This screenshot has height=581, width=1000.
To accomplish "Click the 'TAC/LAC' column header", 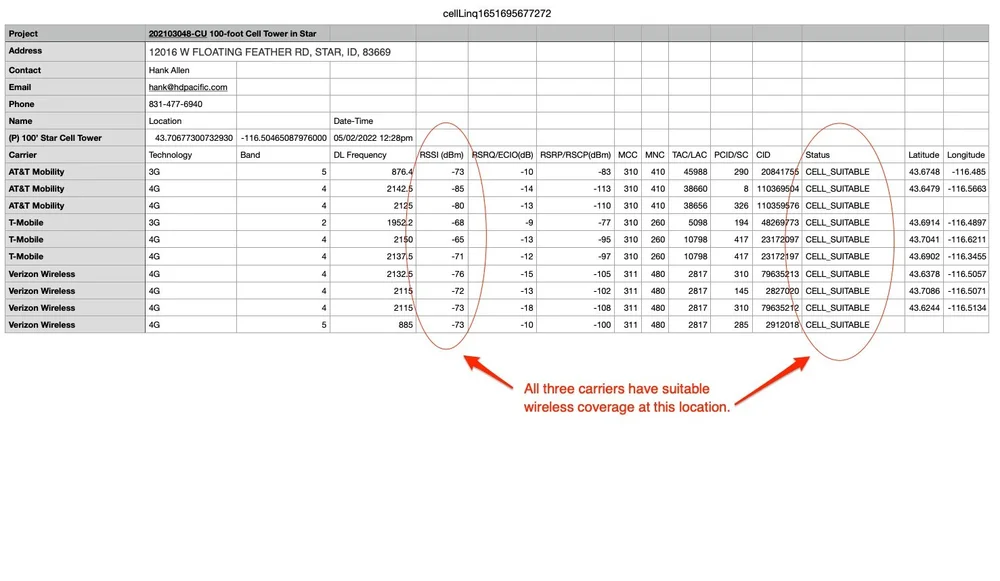I will click(689, 155).
